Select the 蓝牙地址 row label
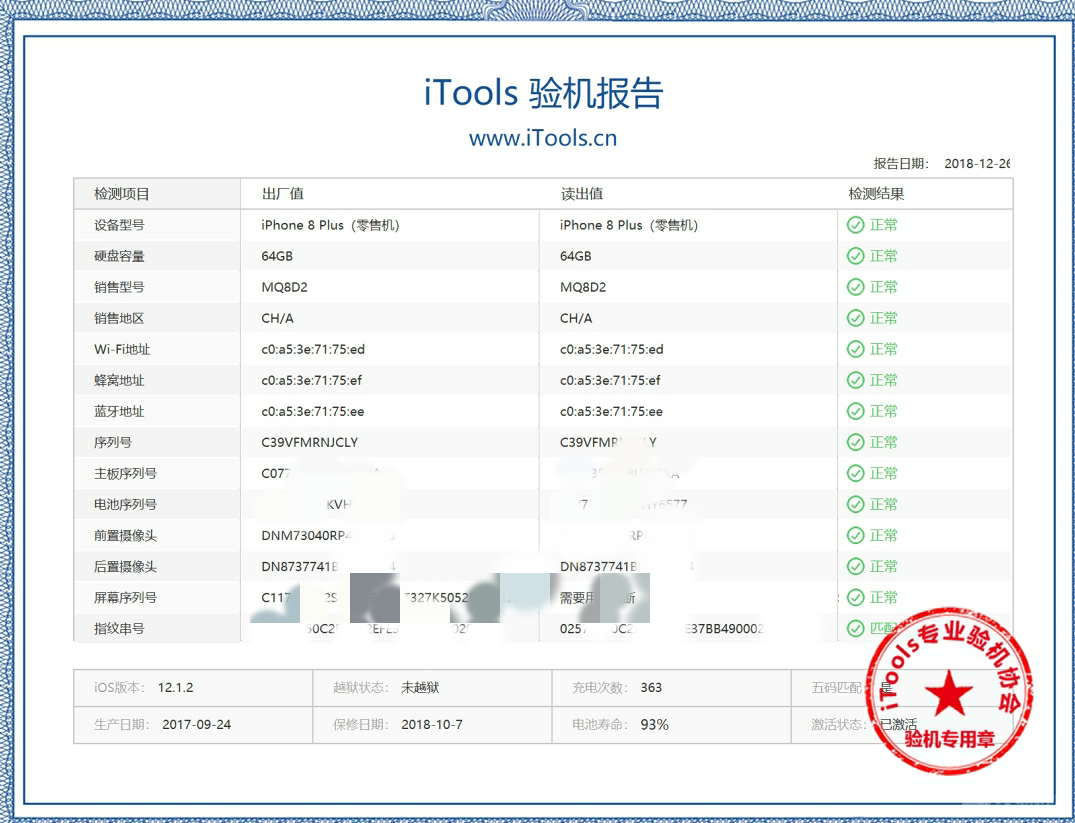The width and height of the screenshot is (1075, 823). pos(119,411)
